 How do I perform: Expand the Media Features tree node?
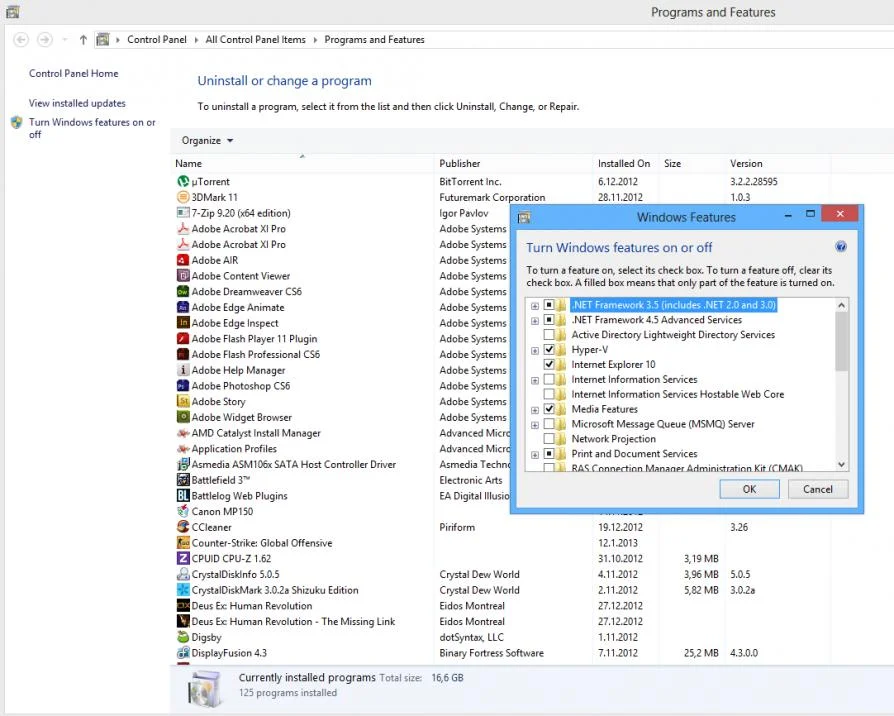535,409
